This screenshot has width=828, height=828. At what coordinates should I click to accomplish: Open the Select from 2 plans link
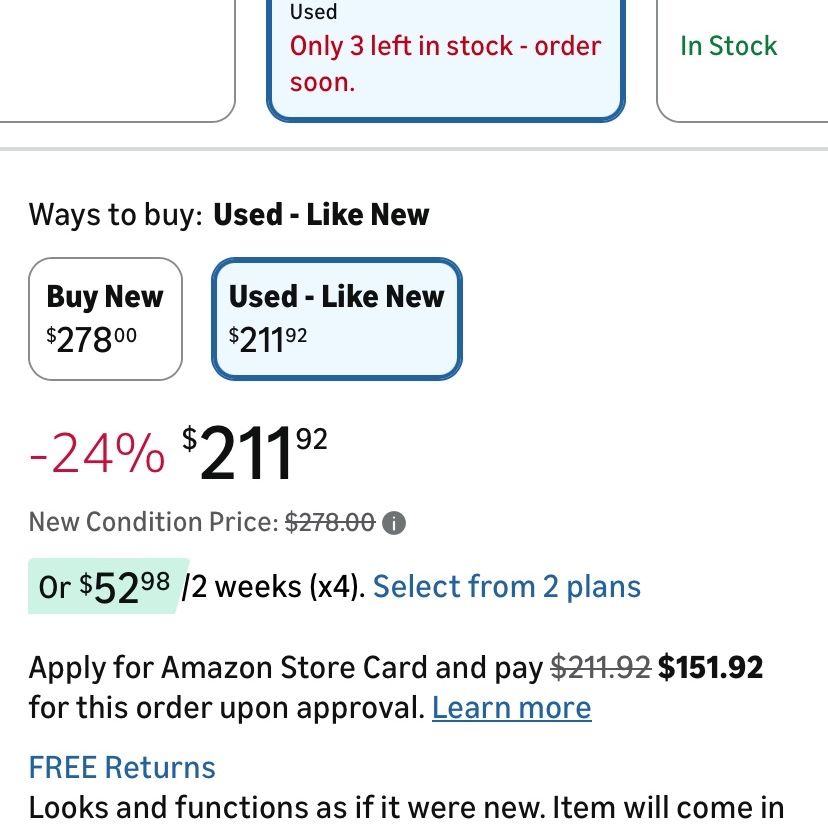pyautogui.click(x=507, y=587)
